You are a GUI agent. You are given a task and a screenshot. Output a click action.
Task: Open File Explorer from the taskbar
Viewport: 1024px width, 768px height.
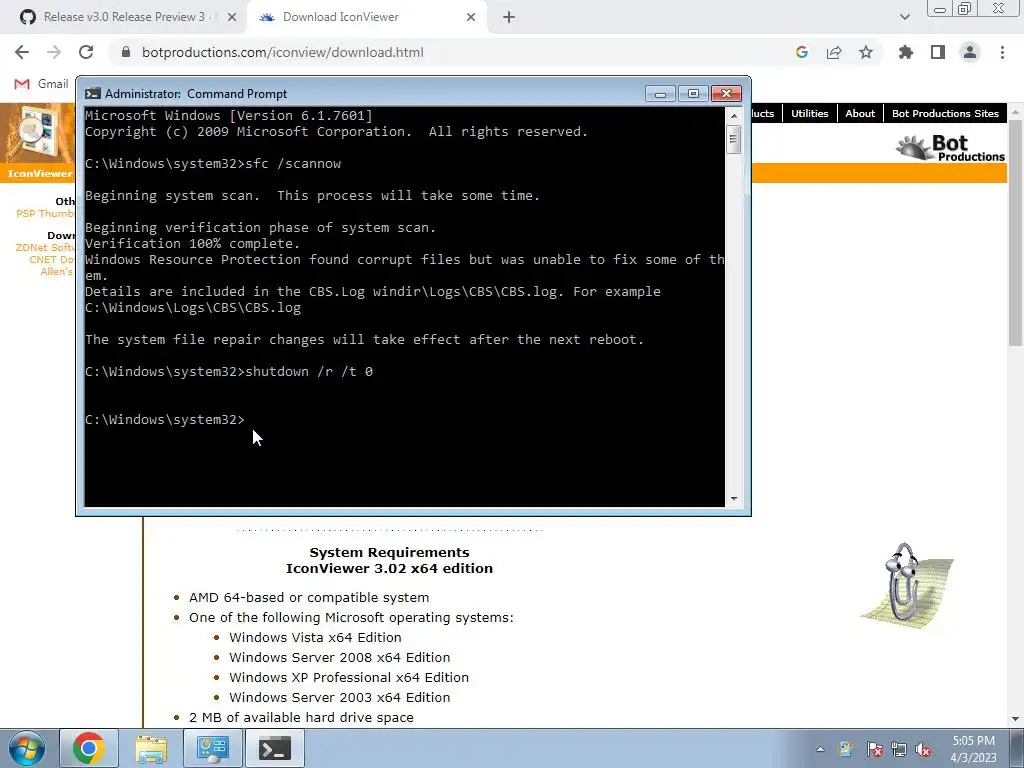[x=151, y=748]
